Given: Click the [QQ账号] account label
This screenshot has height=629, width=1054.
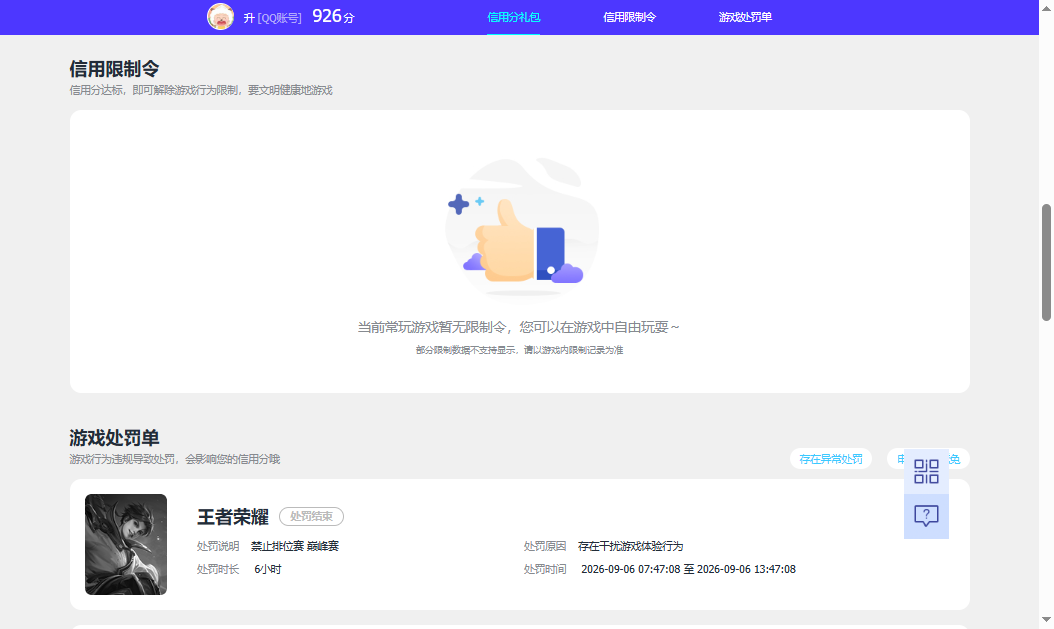Looking at the screenshot, I should (280, 18).
